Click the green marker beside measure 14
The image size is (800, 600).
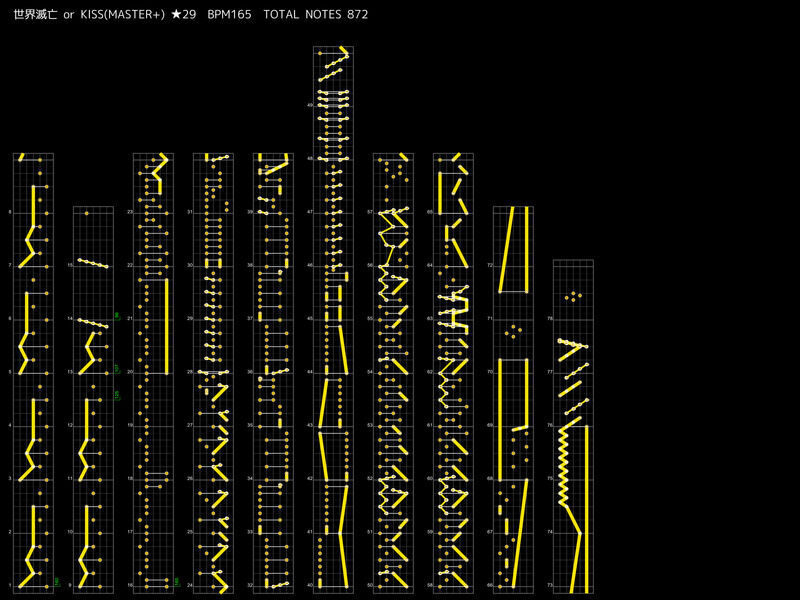pos(117,316)
